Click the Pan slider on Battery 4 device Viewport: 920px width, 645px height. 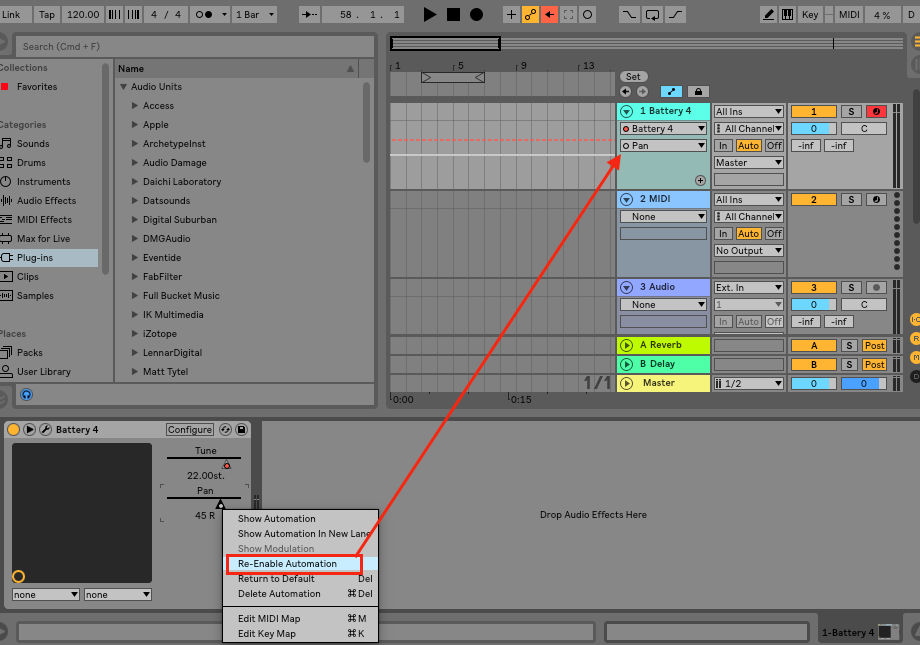(204, 498)
